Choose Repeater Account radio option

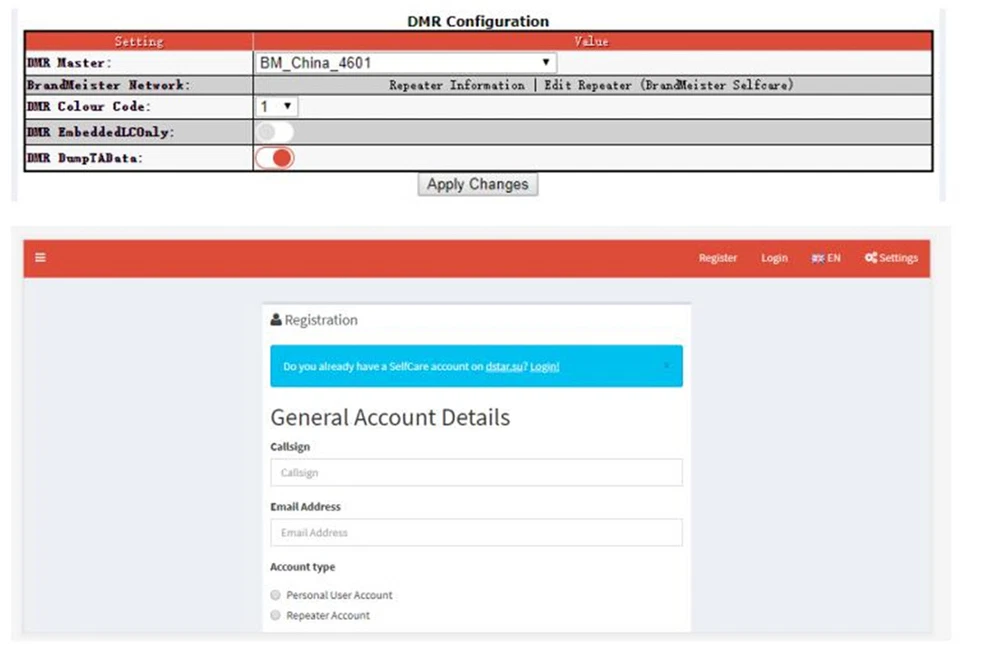[276, 616]
